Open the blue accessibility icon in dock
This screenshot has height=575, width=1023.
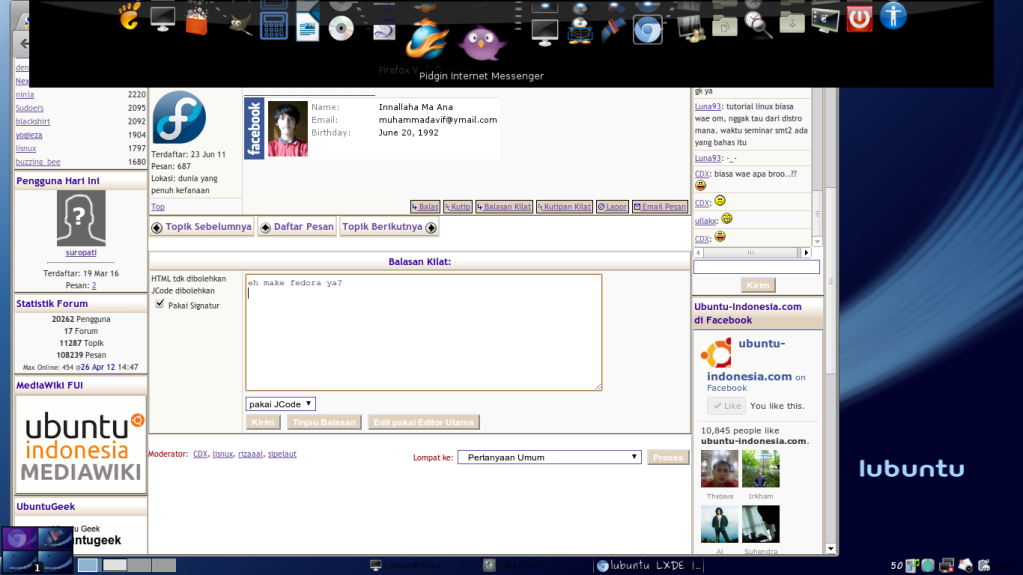tap(893, 15)
